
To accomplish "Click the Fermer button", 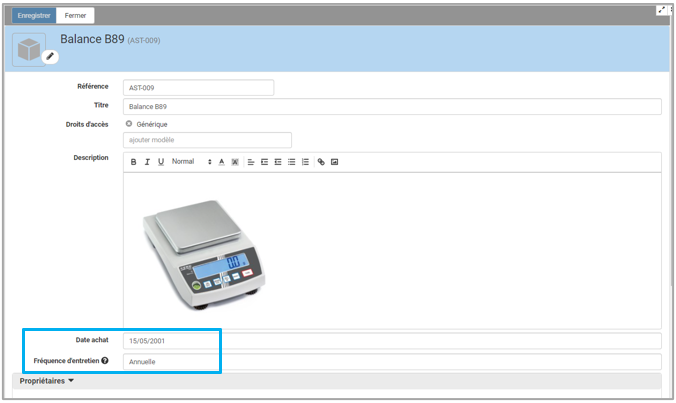I will click(76, 16).
